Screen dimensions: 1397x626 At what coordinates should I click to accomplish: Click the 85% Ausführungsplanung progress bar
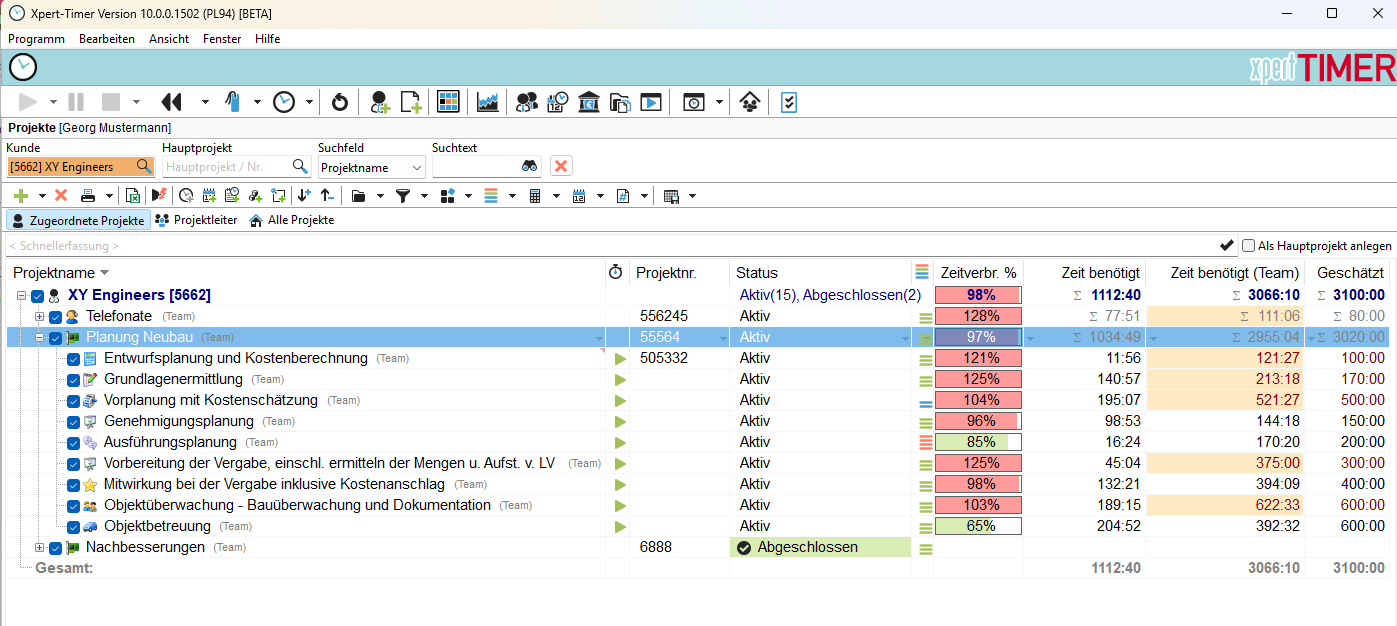978,442
